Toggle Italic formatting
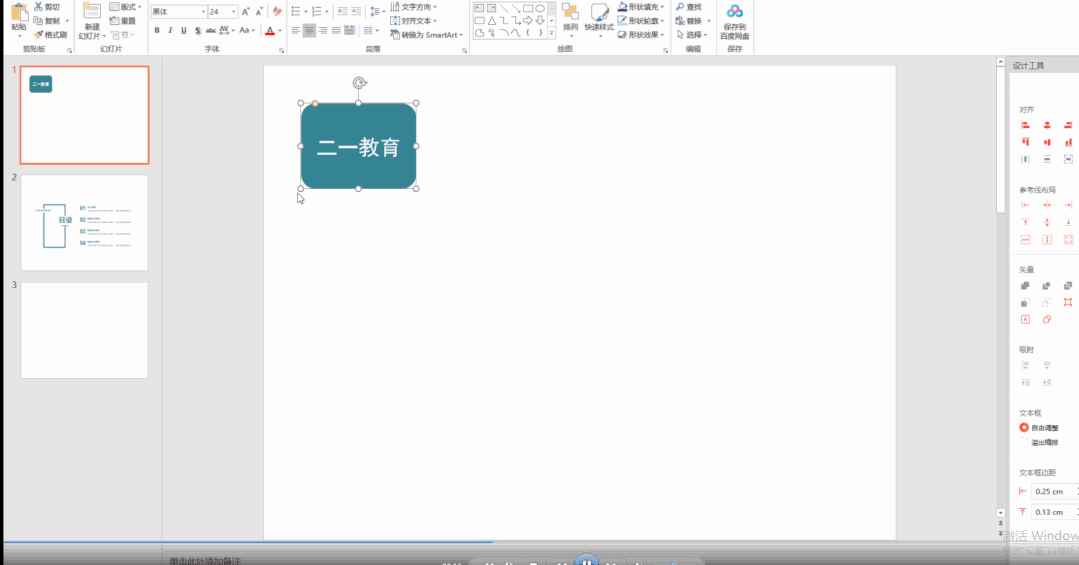 [170, 30]
